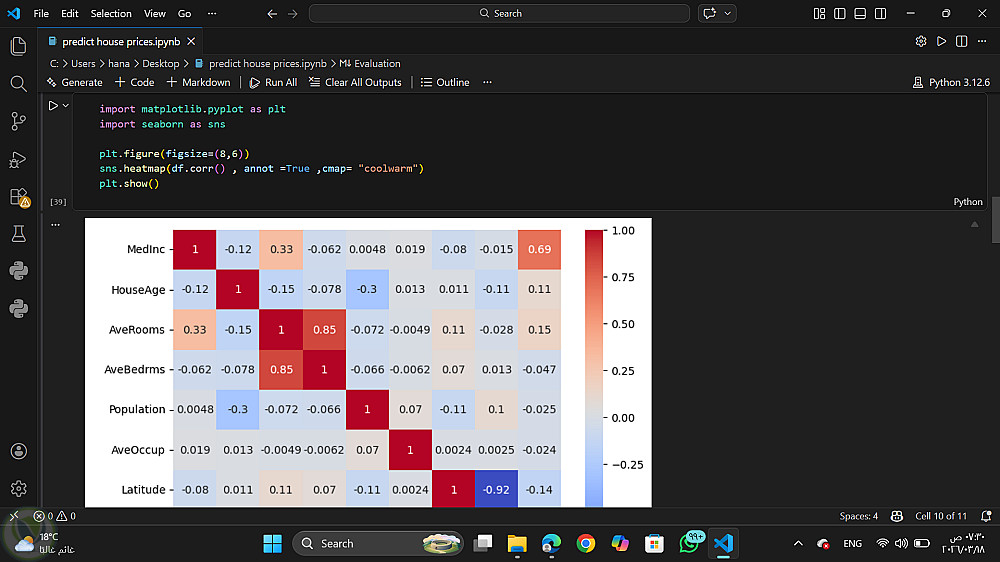Open View menu
This screenshot has height=562, width=1000.
(x=154, y=13)
